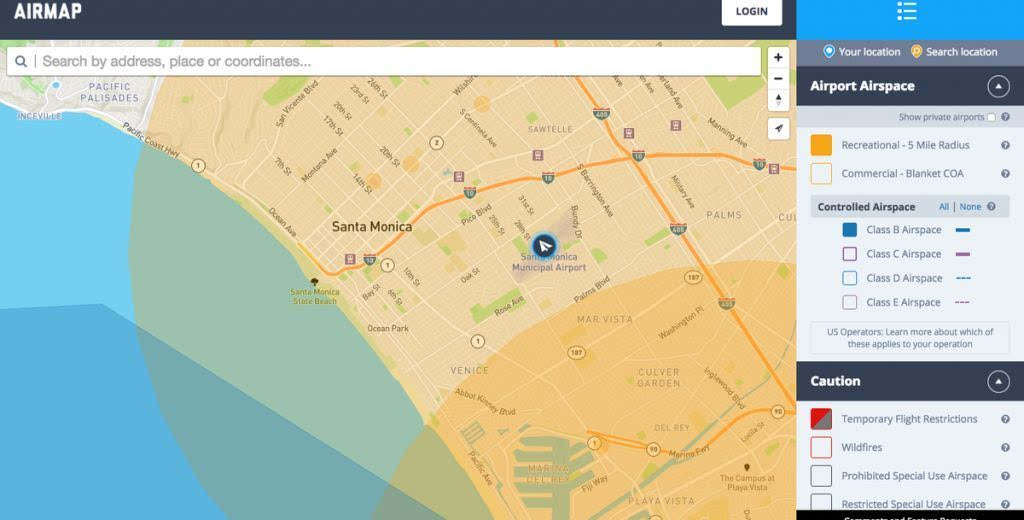Click the Santa Monica Municipal Airport marker
Viewport: 1024px width, 520px height.
pyautogui.click(x=544, y=246)
